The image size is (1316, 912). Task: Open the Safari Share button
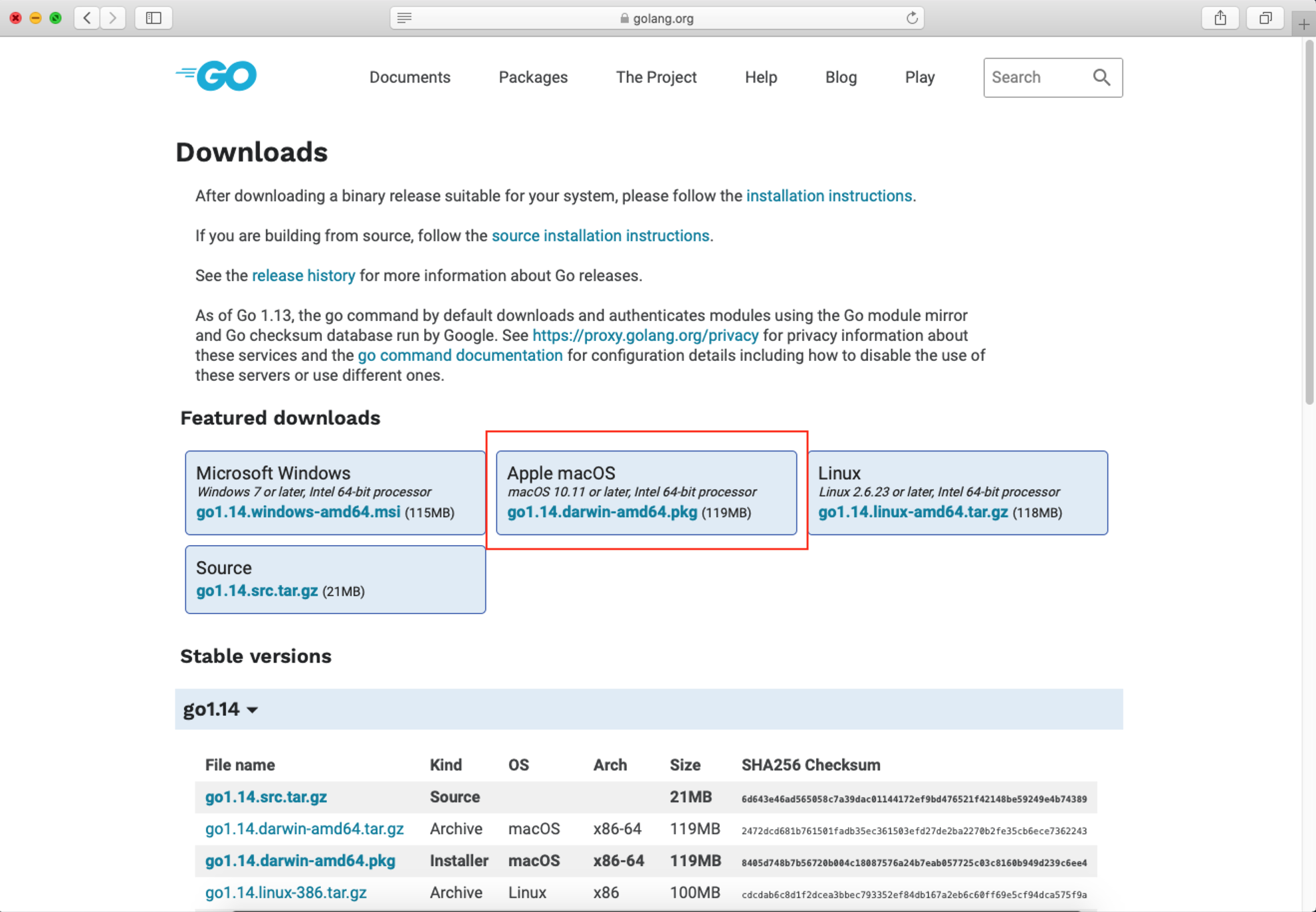point(1220,18)
